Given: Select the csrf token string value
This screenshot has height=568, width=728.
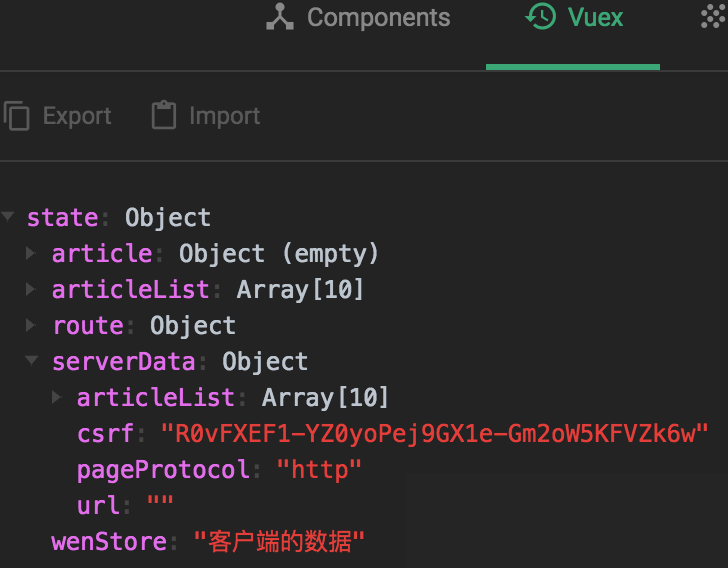Looking at the screenshot, I should point(435,434).
